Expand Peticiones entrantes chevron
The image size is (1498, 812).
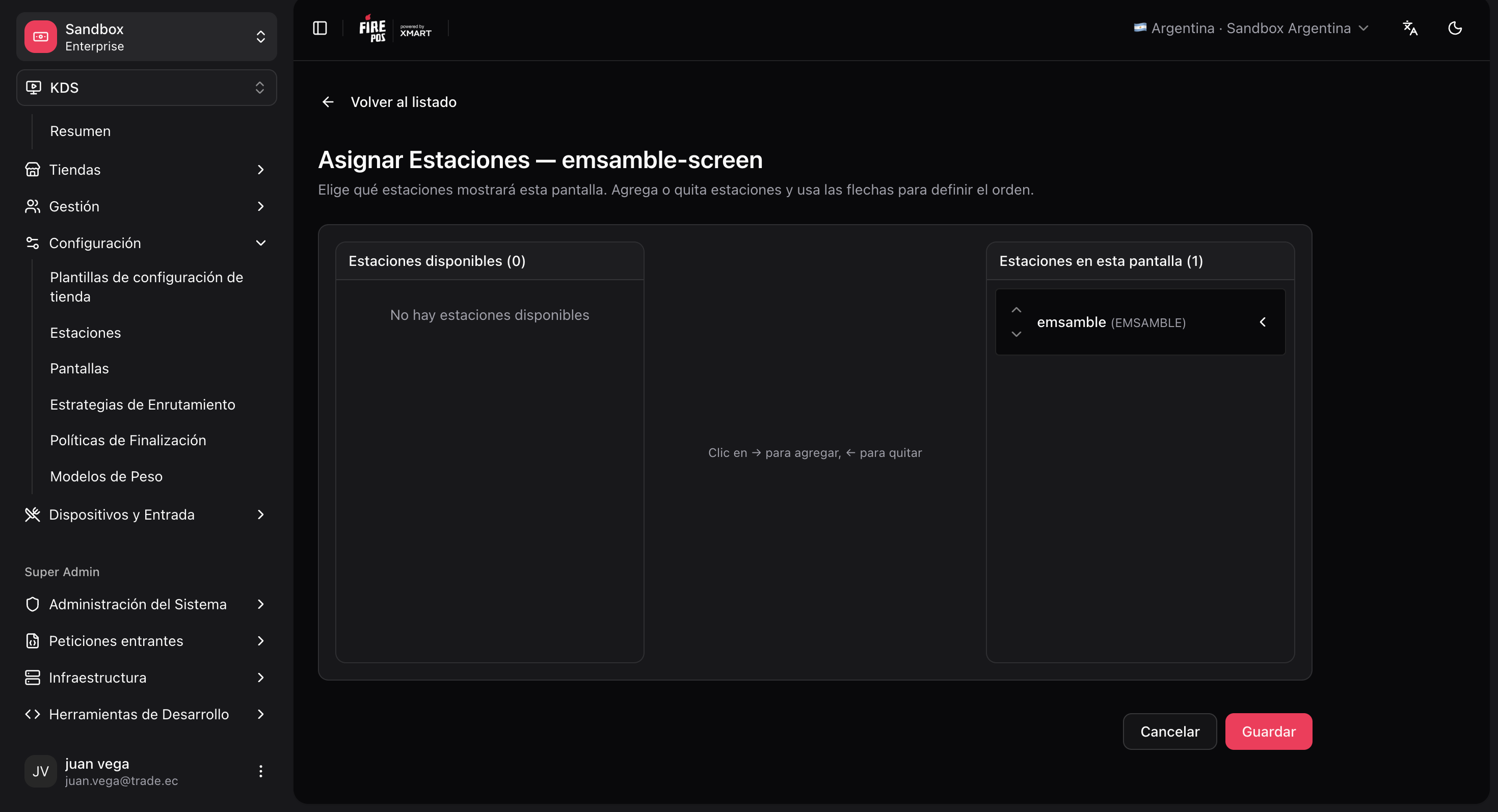click(x=260, y=641)
